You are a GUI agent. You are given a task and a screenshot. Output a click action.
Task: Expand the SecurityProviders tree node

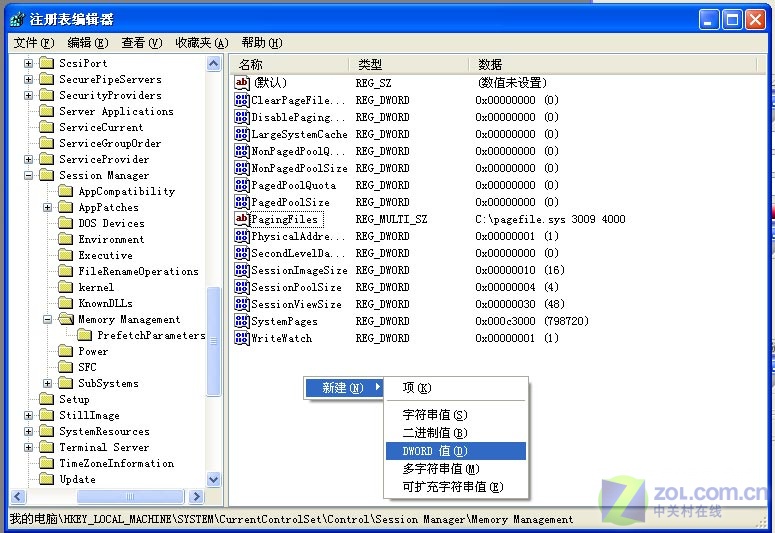click(29, 95)
